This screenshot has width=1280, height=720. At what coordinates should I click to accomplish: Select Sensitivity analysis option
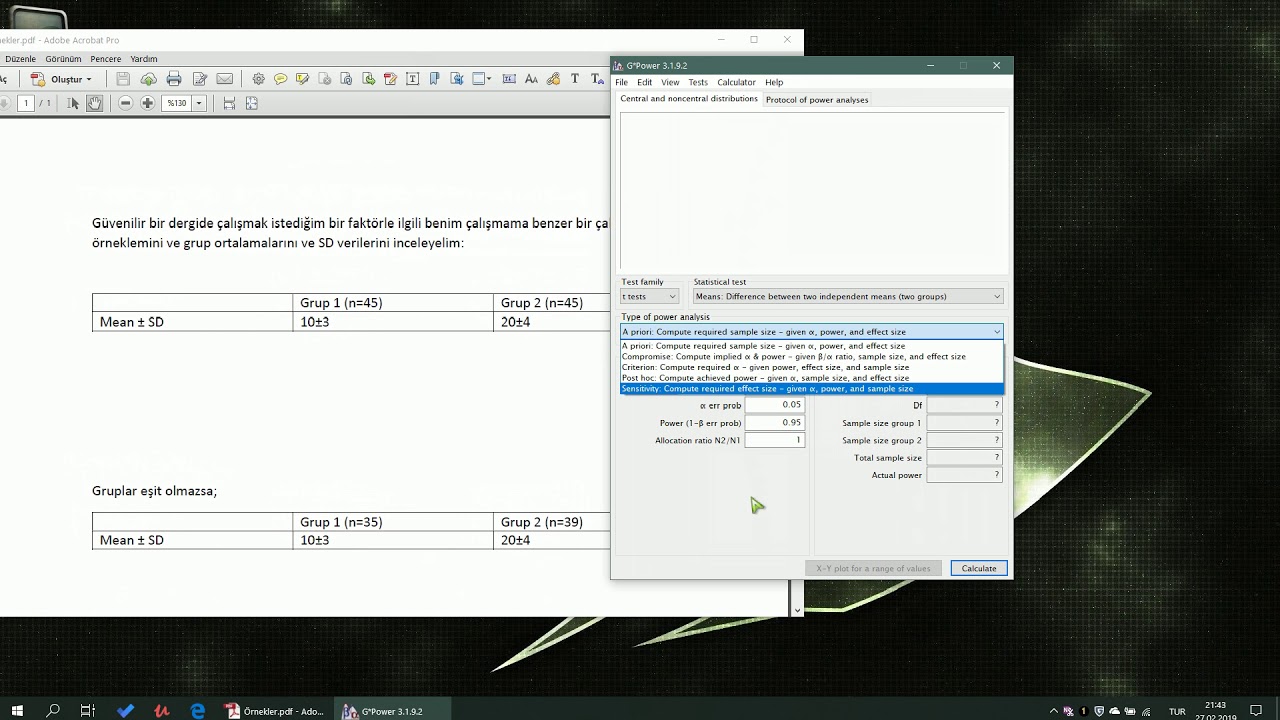[812, 389]
